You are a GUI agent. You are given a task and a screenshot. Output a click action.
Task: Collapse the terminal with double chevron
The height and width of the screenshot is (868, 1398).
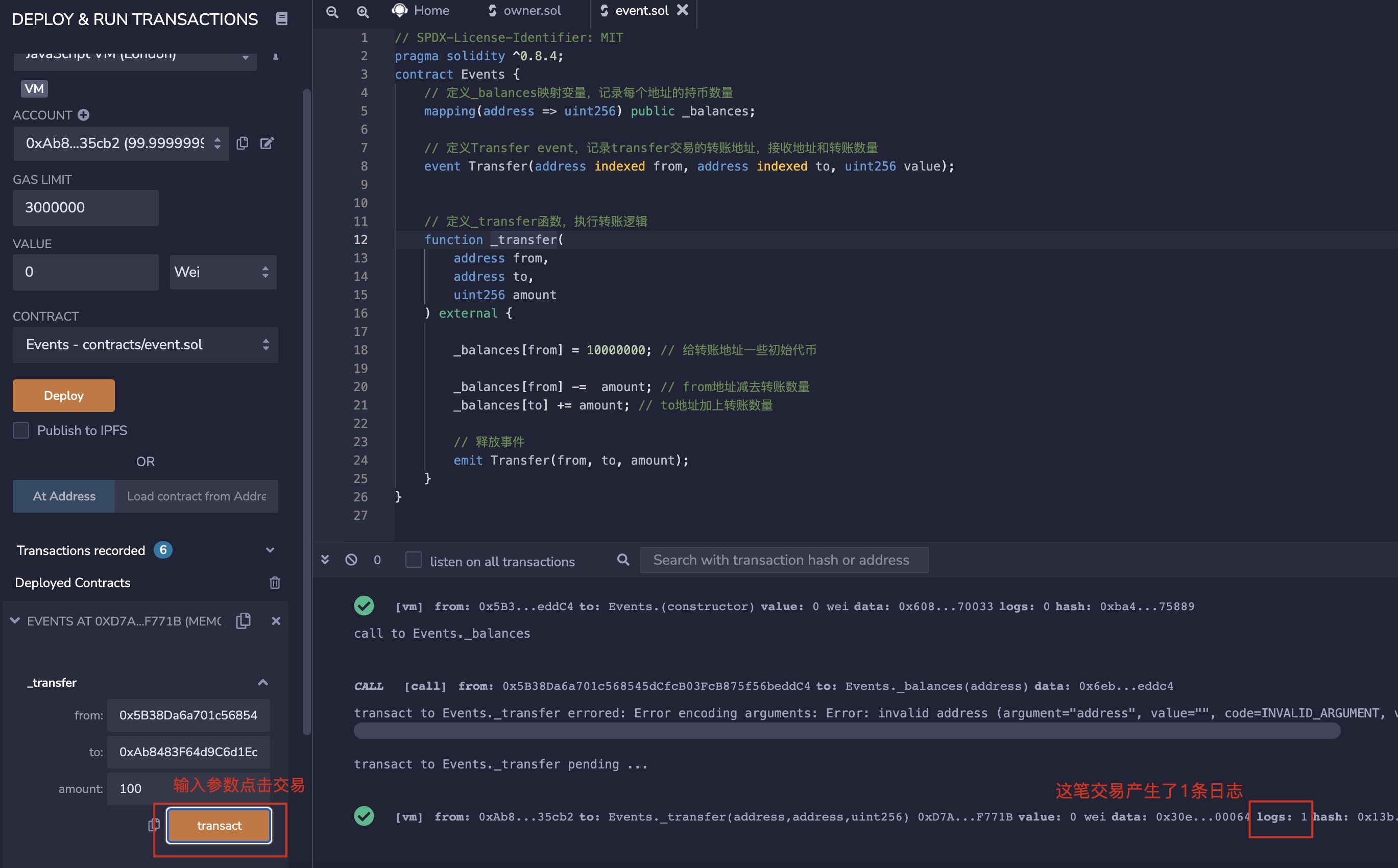325,560
